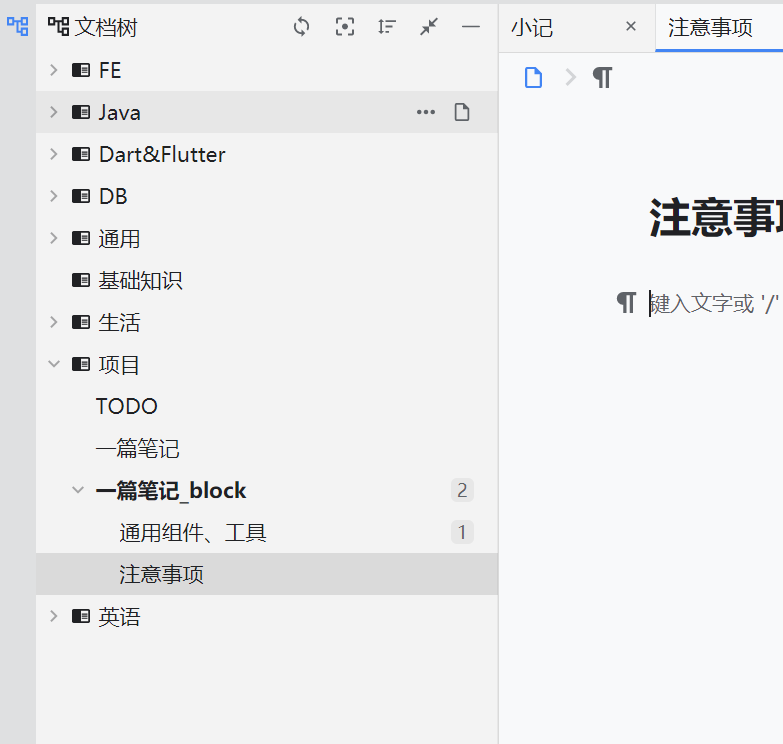Close the 小记 tab

631,26
